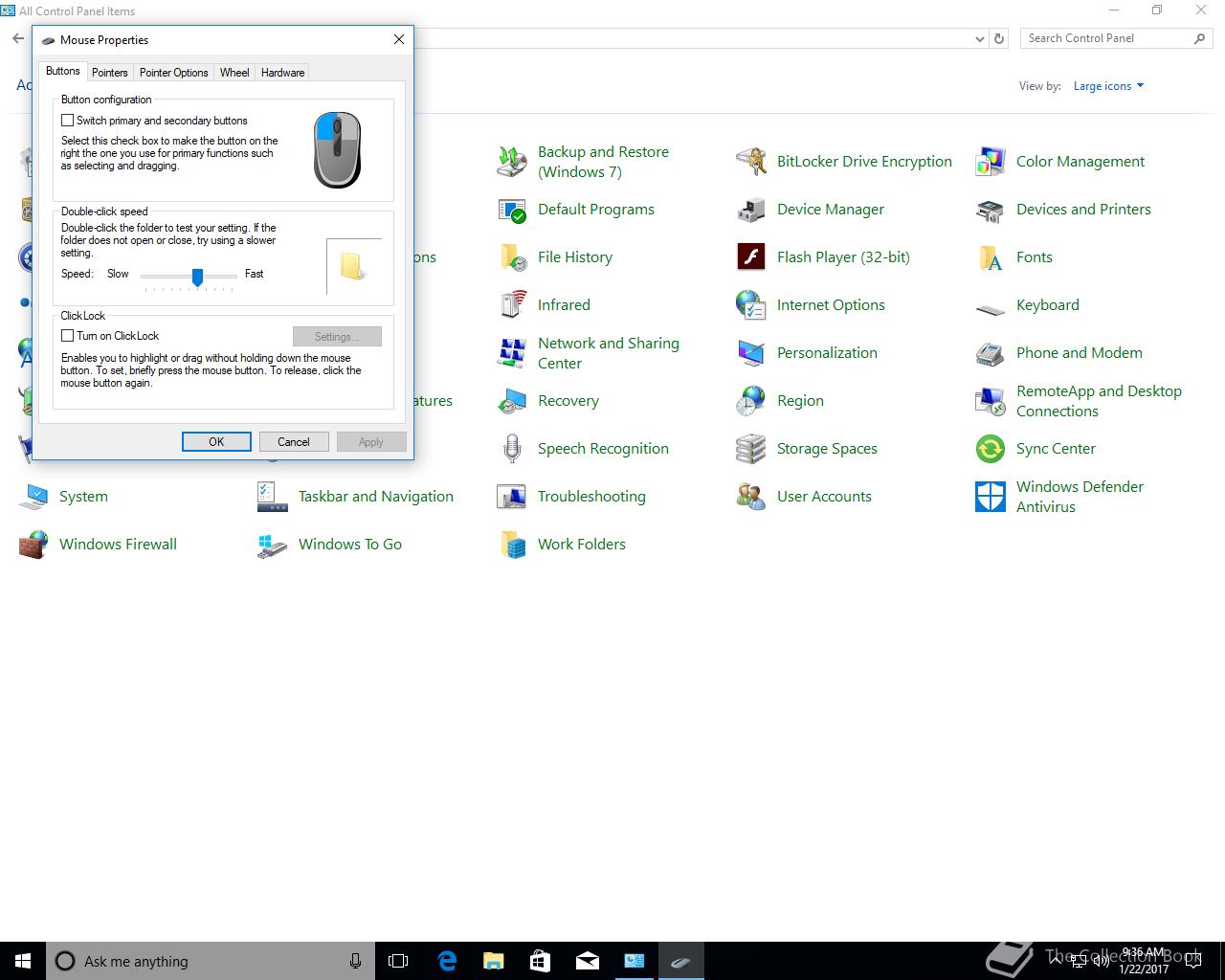Open the Hardware tab
The image size is (1225, 980).
pyautogui.click(x=282, y=73)
